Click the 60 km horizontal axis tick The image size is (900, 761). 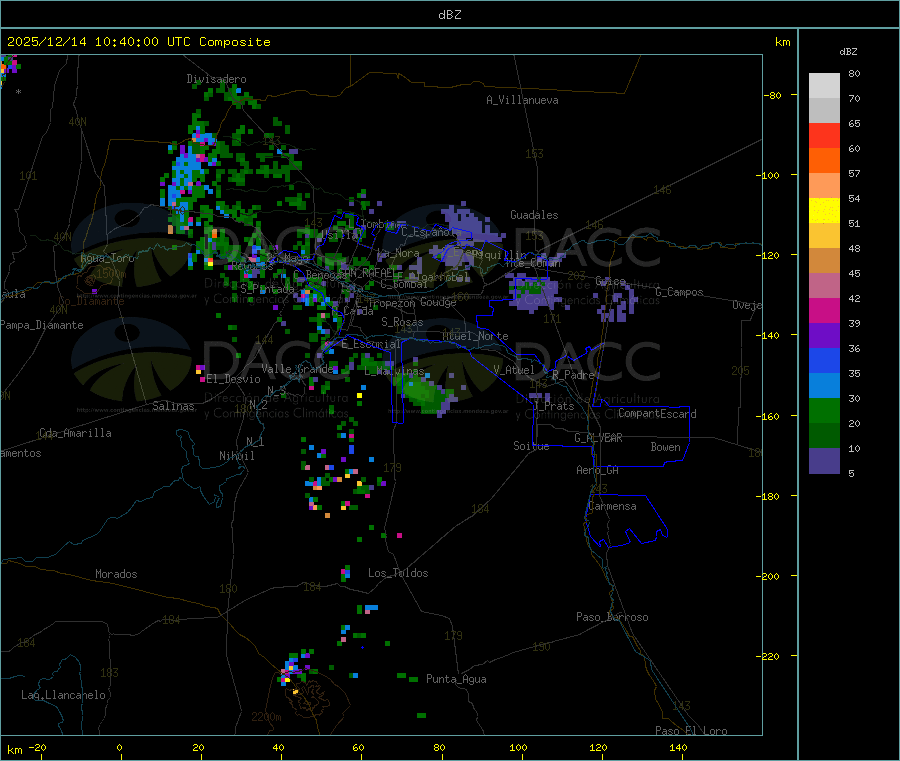tap(358, 747)
